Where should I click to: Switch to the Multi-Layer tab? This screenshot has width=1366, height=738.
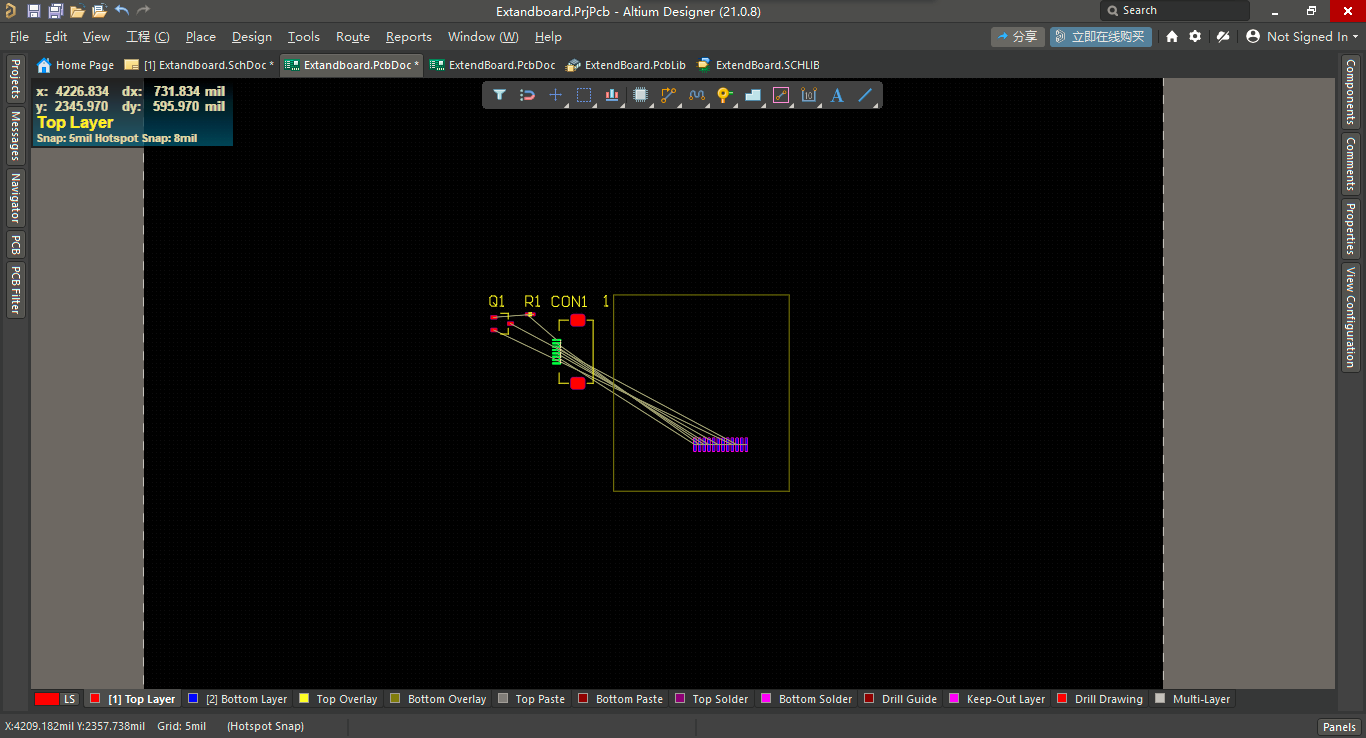[1194, 699]
